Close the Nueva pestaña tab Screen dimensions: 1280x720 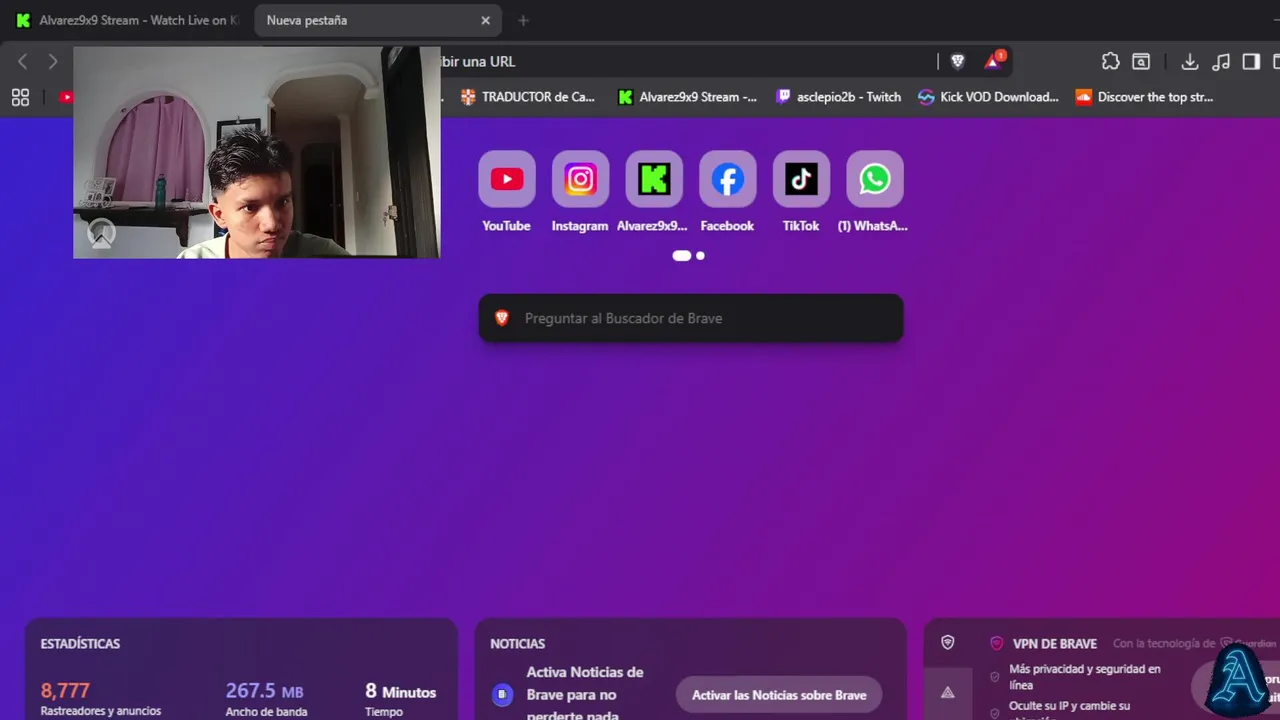point(486,20)
